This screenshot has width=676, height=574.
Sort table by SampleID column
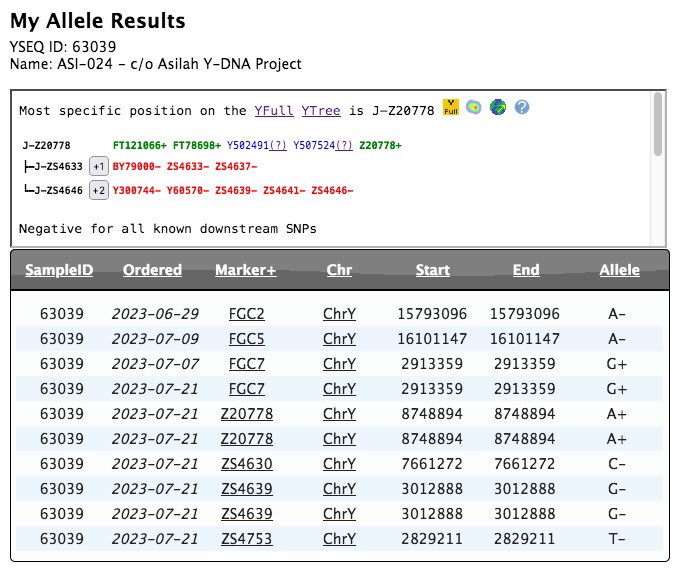click(59, 270)
